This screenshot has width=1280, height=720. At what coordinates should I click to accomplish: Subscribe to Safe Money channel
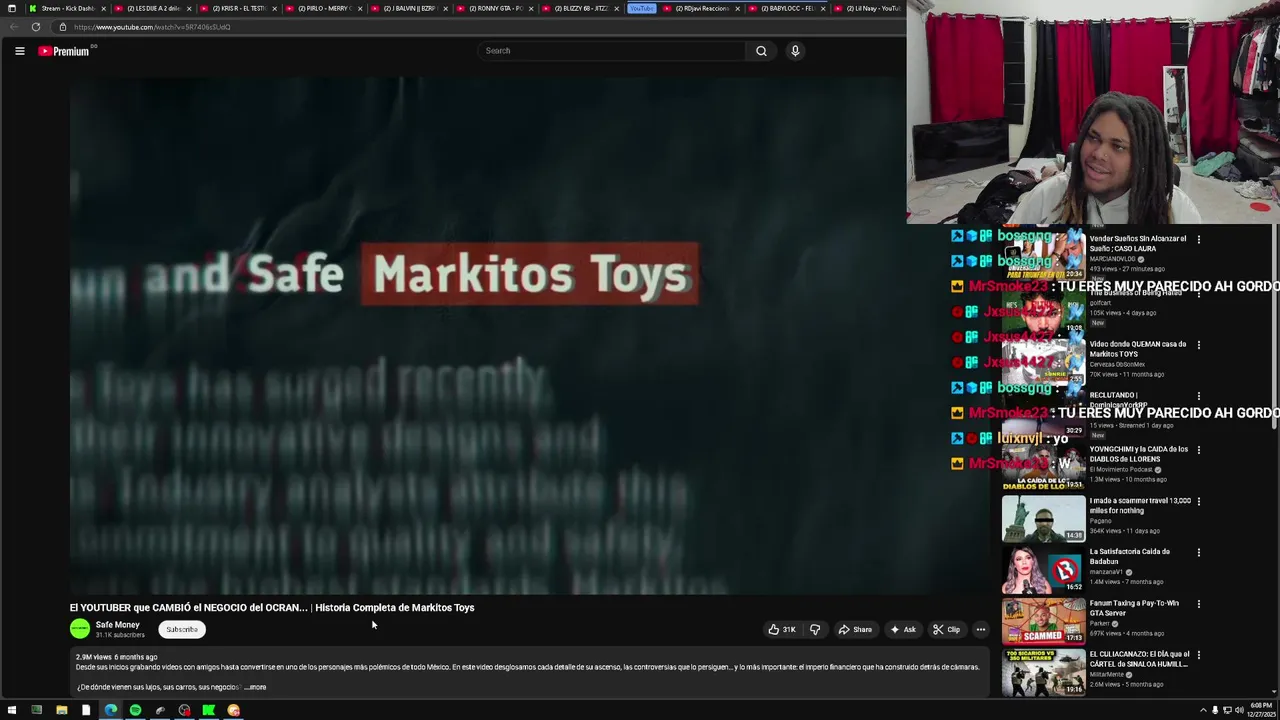point(182,629)
